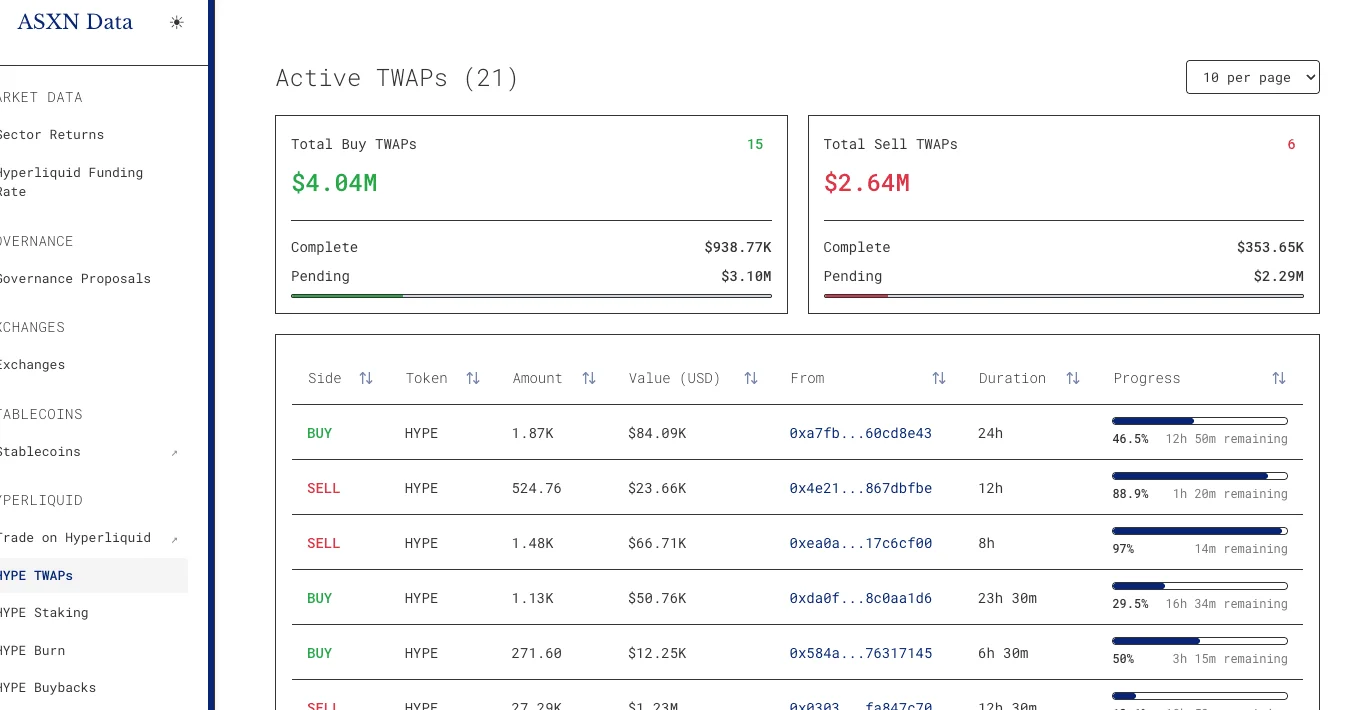Click the Total Buy TWAPs green progress bar
Screen dimensions: 1358x710
531,296
